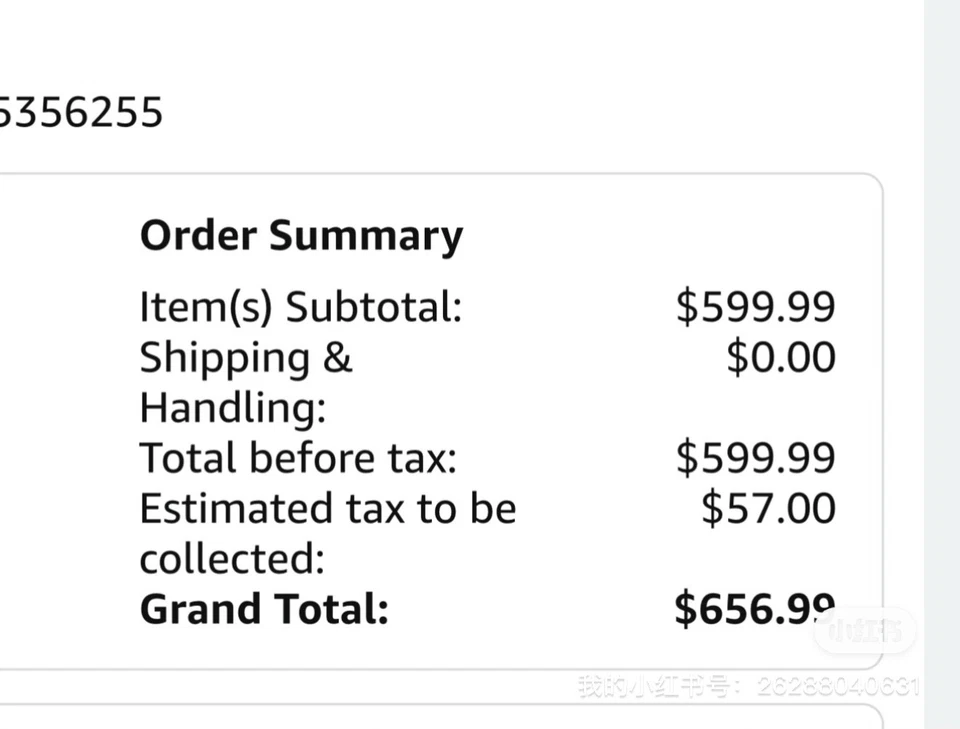Click the Xiaohongshu account number watermark text
The width and height of the screenshot is (960, 729).
[x=748, y=686]
